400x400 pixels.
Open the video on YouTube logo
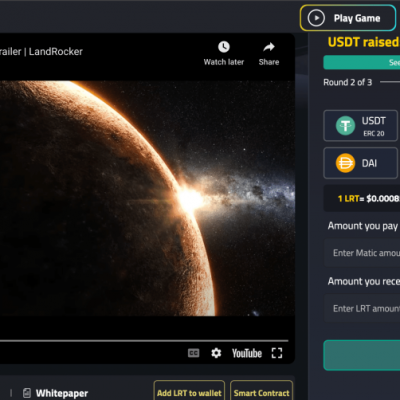pos(247,353)
